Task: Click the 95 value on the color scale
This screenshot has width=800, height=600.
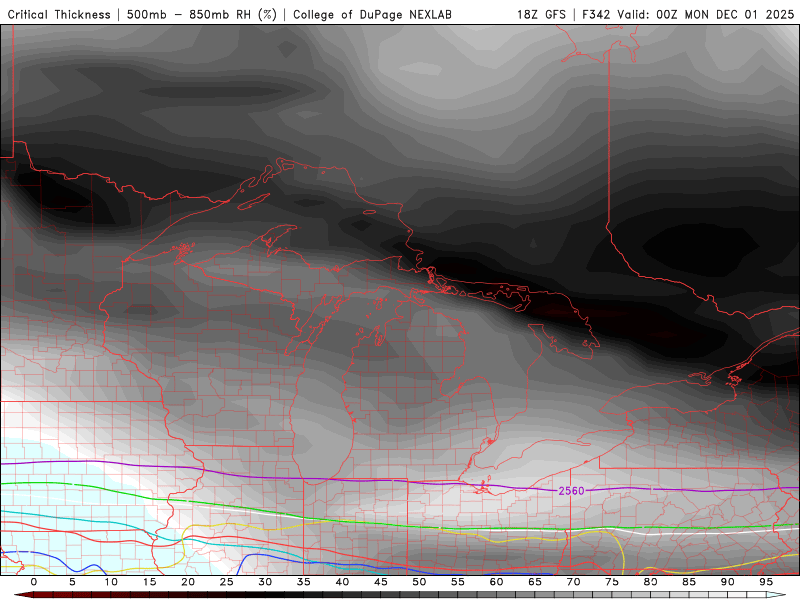Action: [766, 582]
